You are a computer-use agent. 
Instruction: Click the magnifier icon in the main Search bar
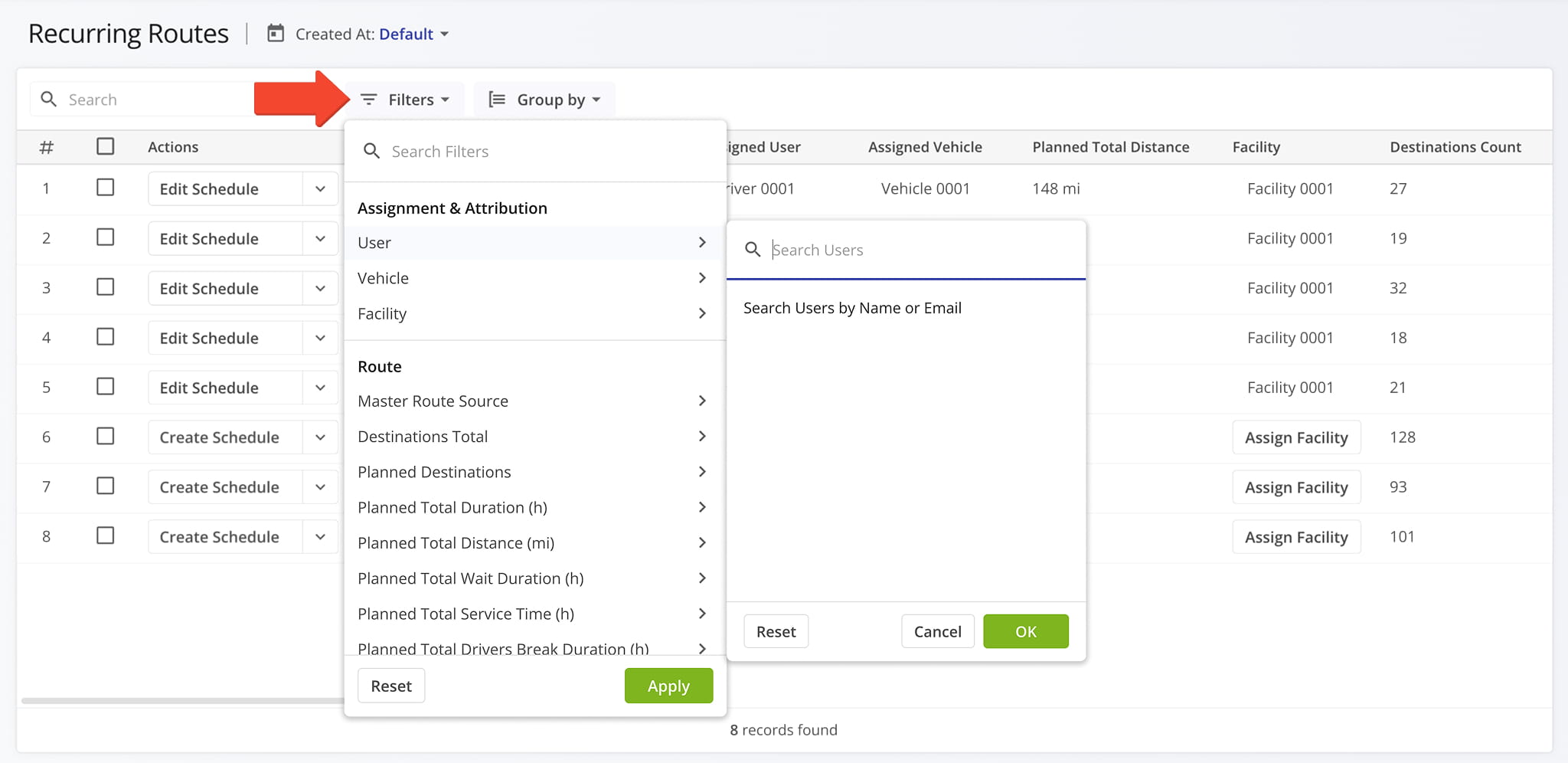48,99
